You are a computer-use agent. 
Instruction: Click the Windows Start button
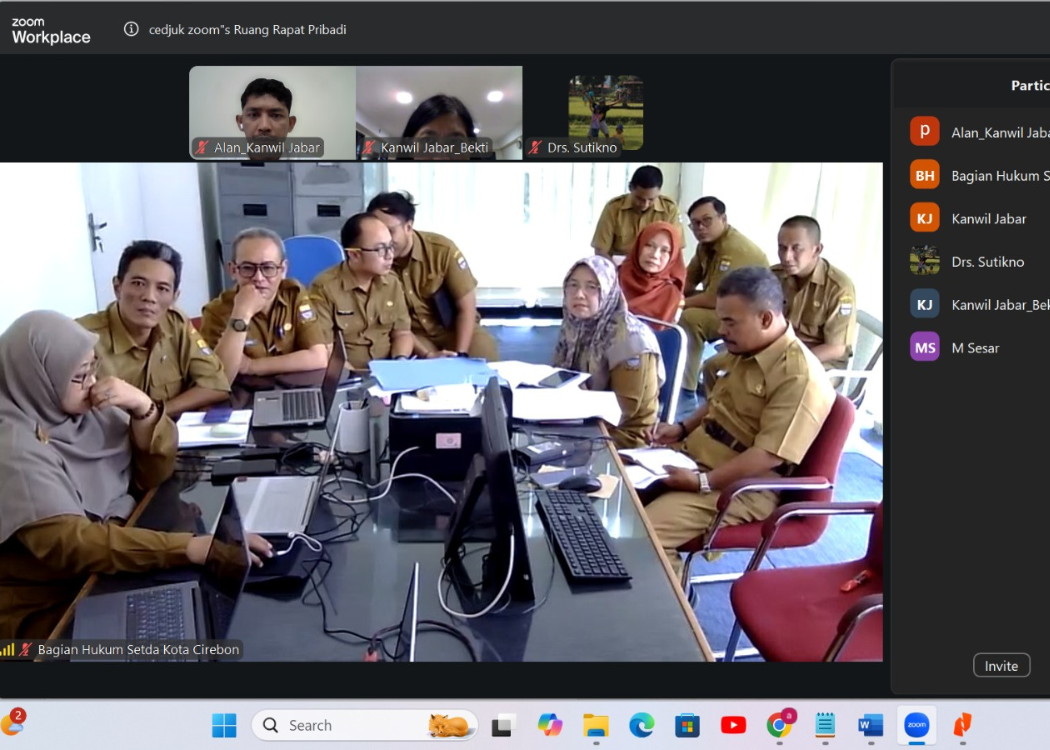coord(224,725)
